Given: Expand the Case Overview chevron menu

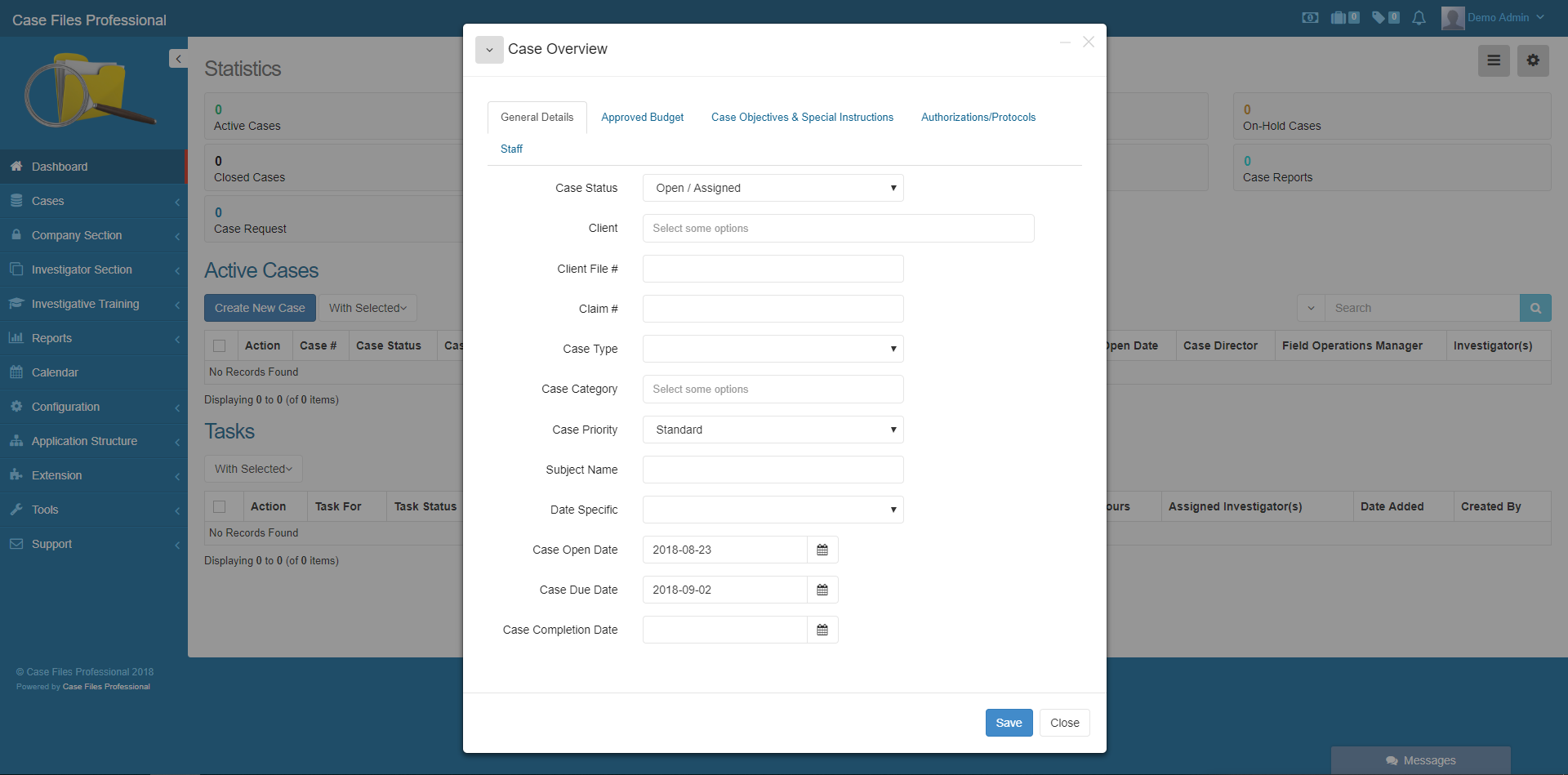Looking at the screenshot, I should (489, 50).
